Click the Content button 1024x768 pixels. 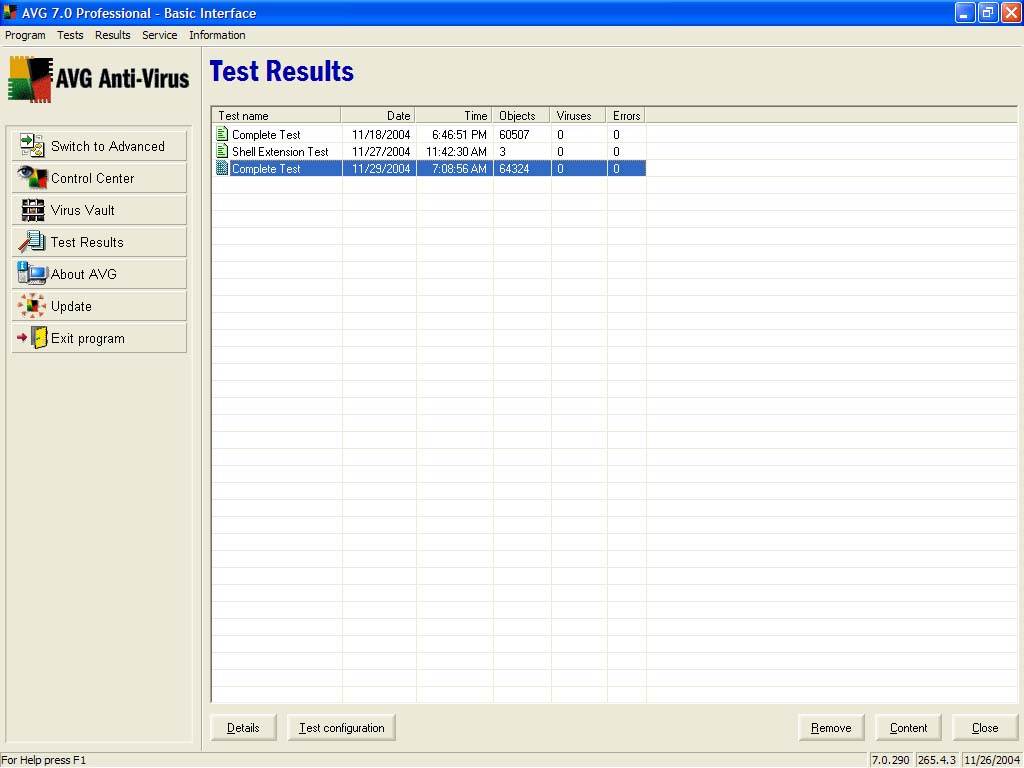tap(908, 728)
